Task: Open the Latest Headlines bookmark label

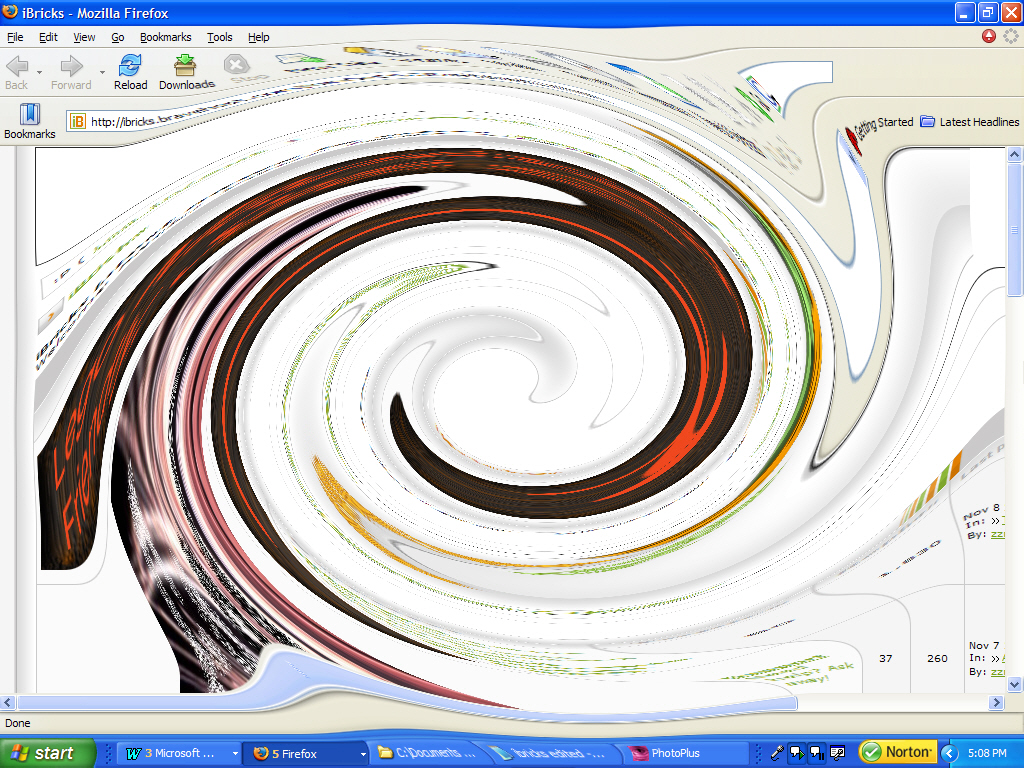Action: [x=979, y=121]
